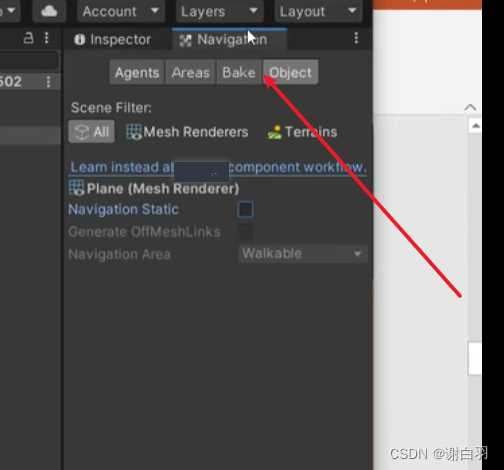Click the lock icon in the left panel
This screenshot has width=504, height=470.
click(29, 38)
